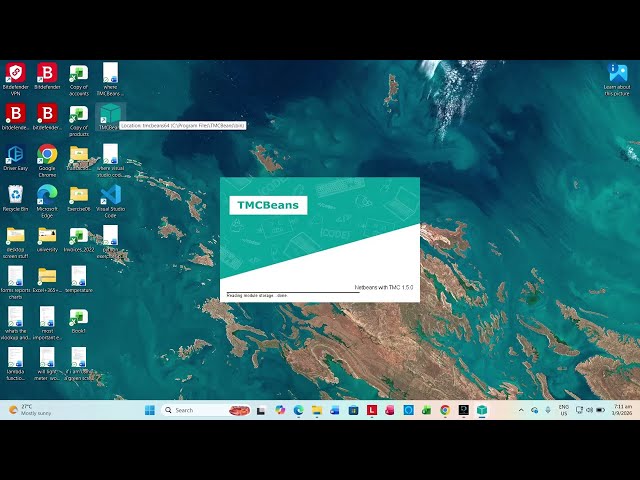Image resolution: width=640 pixels, height=480 pixels.
Task: Open the Exercise08 folder
Action: [x=79, y=198]
